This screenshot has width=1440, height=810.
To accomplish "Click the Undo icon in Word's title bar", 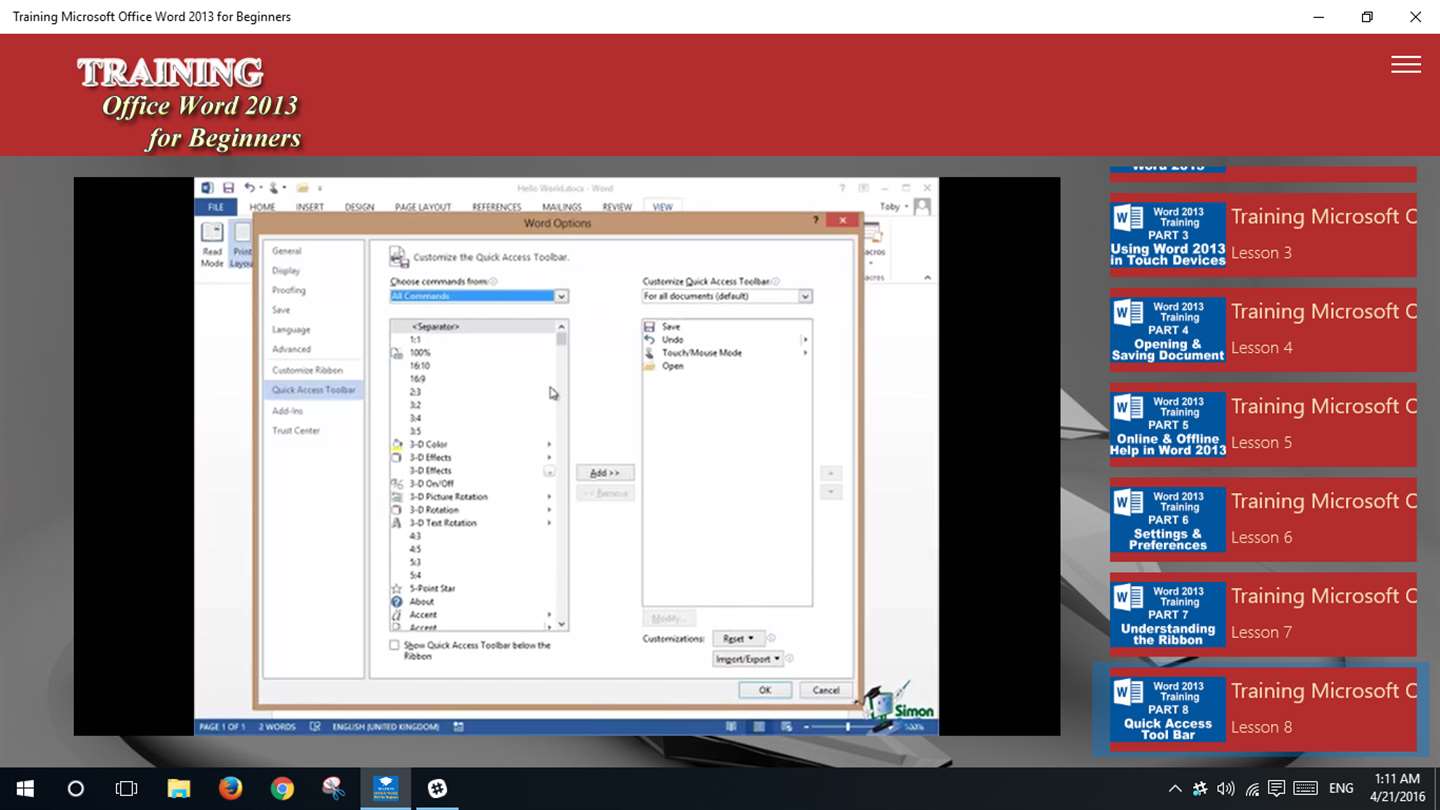I will coord(249,188).
